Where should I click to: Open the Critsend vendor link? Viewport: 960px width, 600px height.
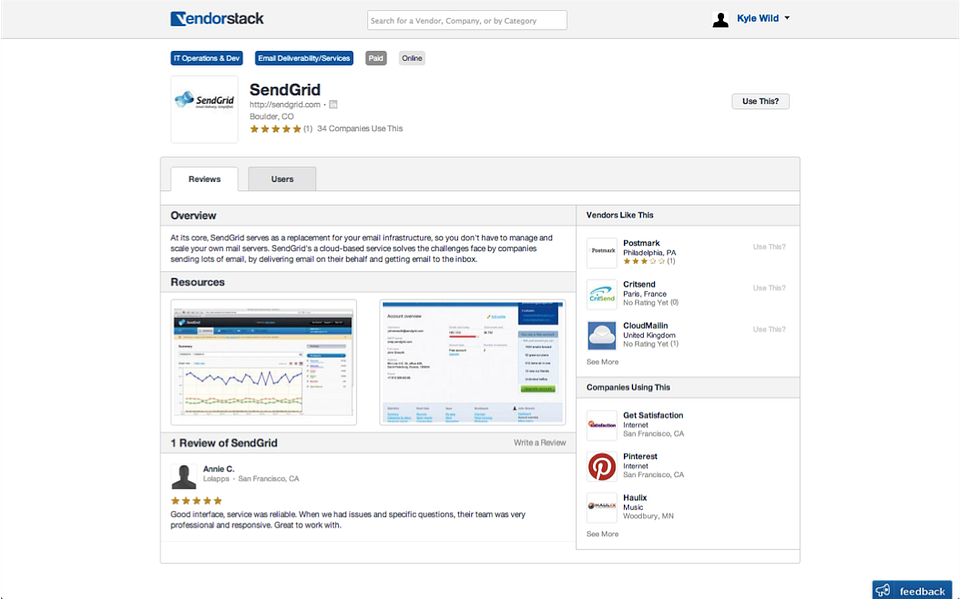pyautogui.click(x=639, y=284)
